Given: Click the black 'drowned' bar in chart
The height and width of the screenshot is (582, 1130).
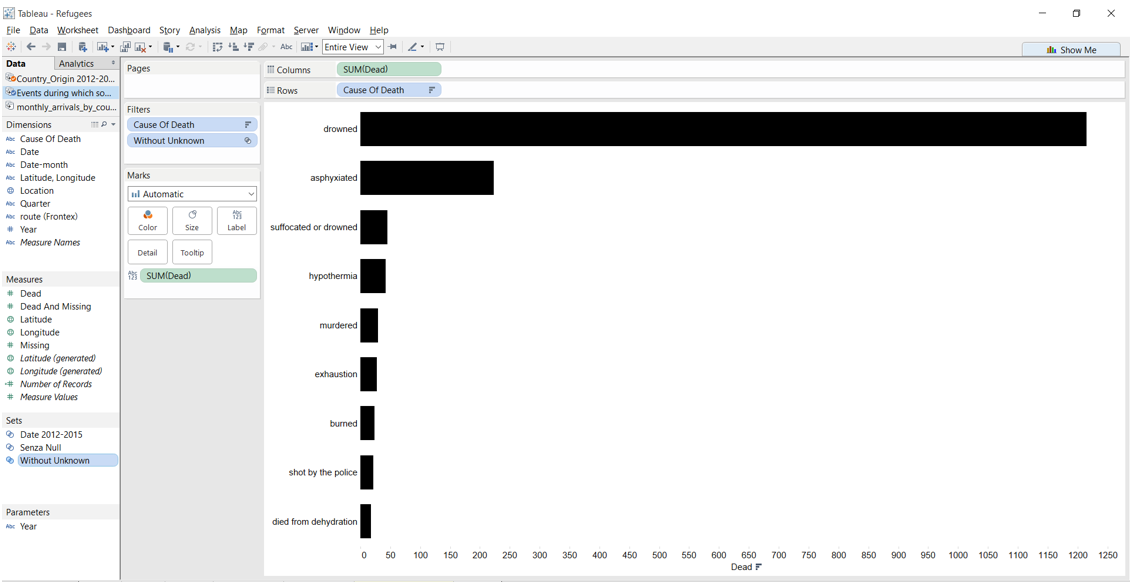Looking at the screenshot, I should click(723, 129).
